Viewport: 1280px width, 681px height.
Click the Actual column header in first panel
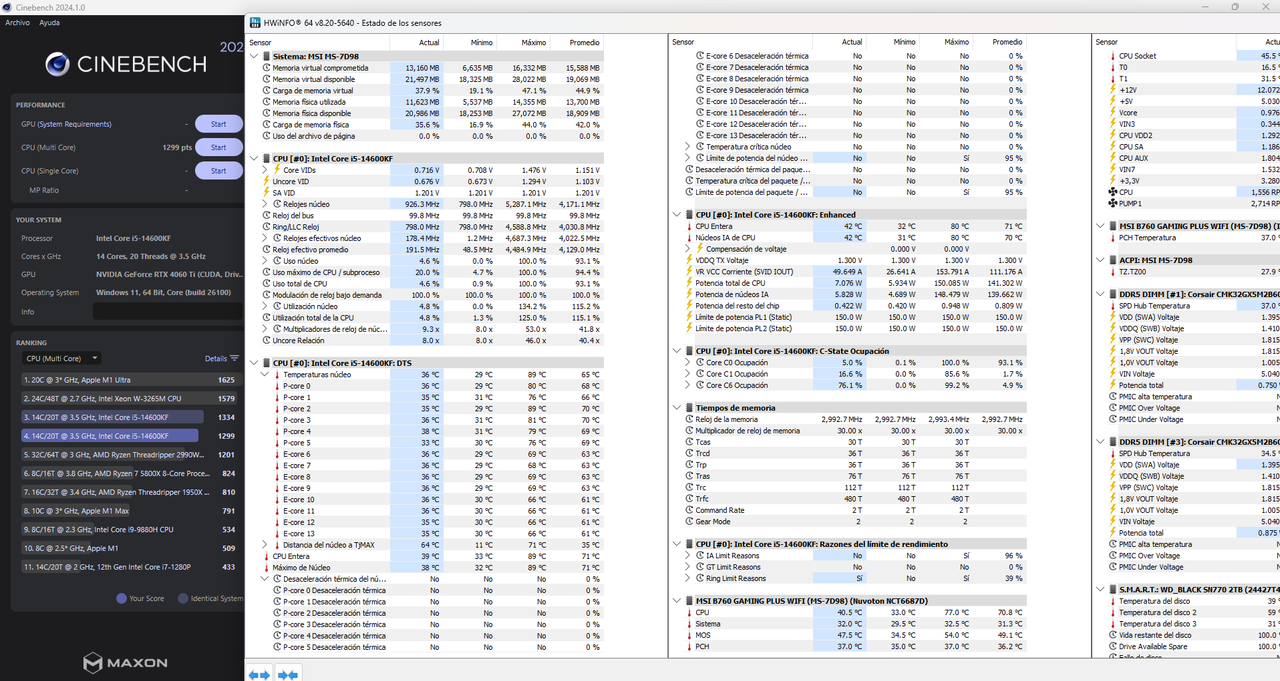(x=429, y=43)
